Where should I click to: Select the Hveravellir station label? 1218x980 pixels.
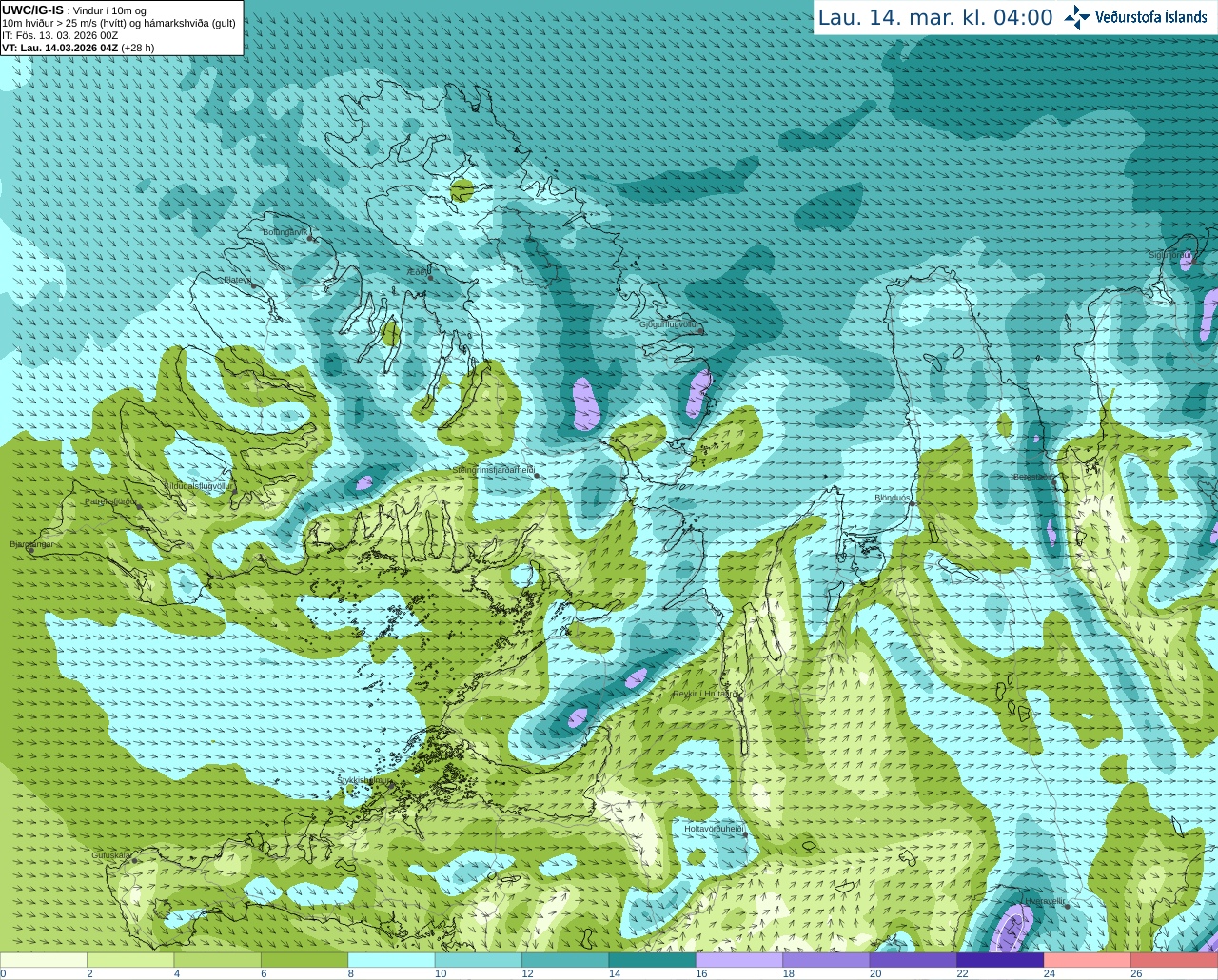tap(1045, 901)
